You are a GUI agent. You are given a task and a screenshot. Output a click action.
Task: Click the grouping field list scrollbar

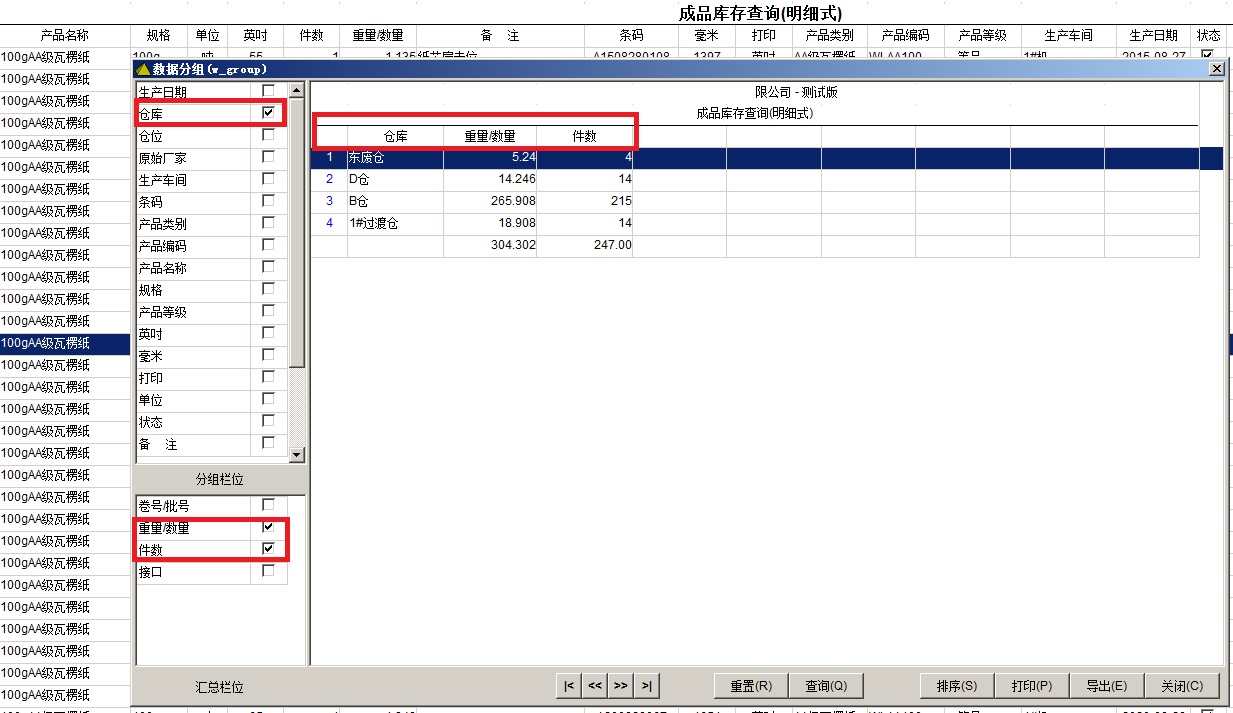click(297, 300)
